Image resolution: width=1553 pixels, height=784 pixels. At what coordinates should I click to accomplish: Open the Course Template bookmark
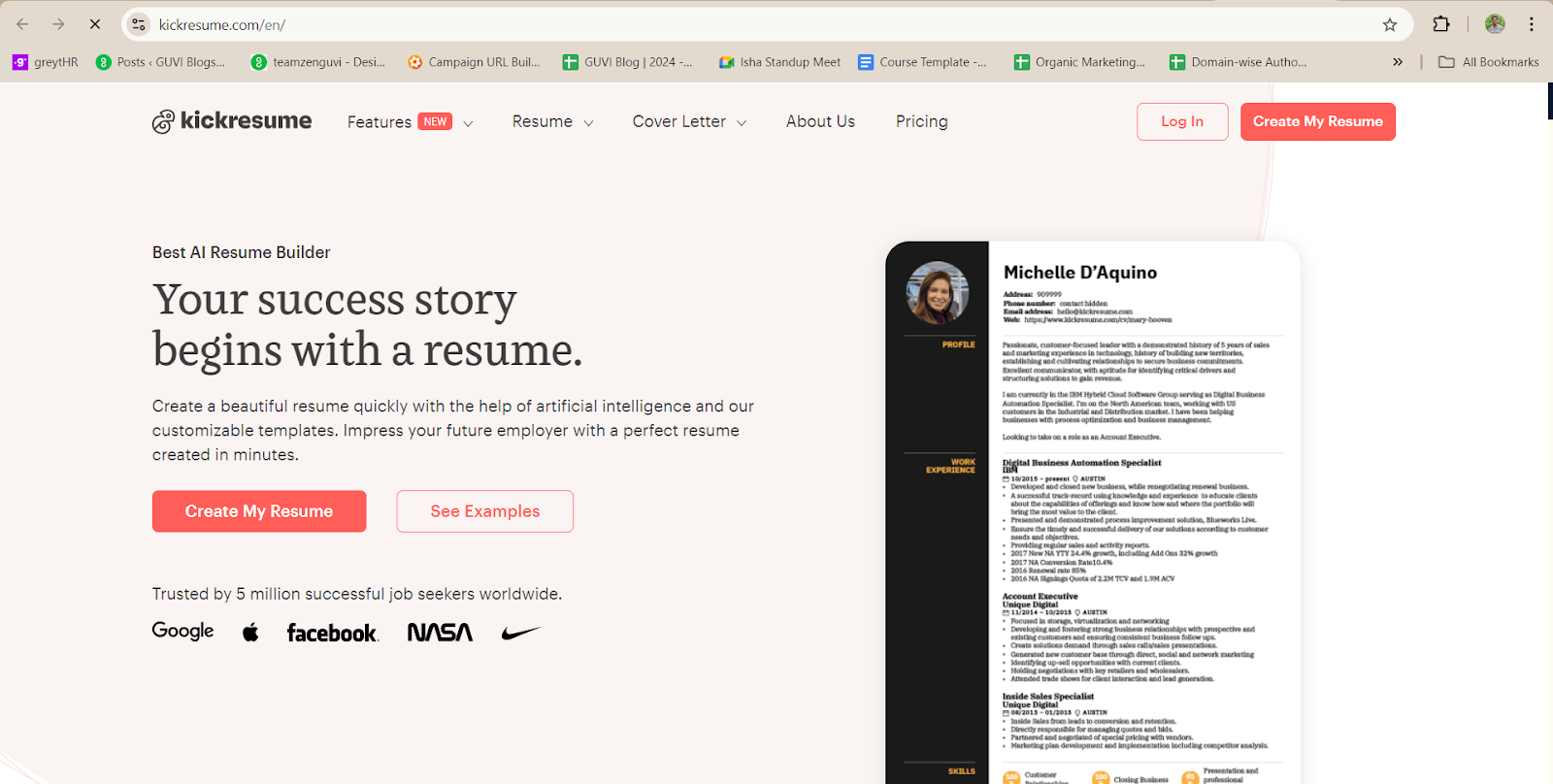click(922, 62)
